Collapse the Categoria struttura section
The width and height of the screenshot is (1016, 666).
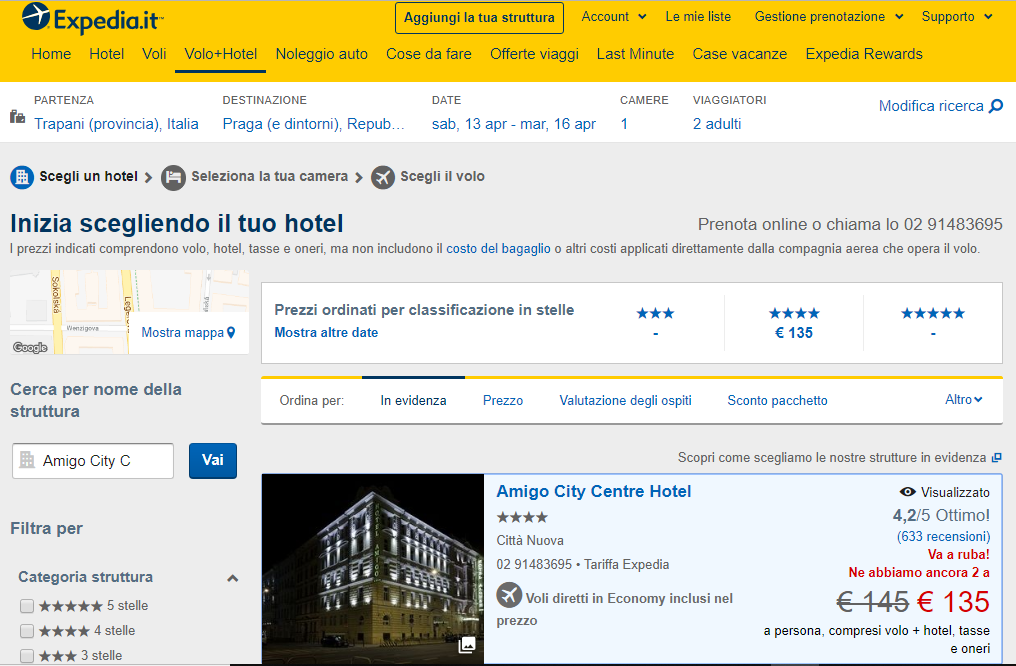pyautogui.click(x=233, y=578)
